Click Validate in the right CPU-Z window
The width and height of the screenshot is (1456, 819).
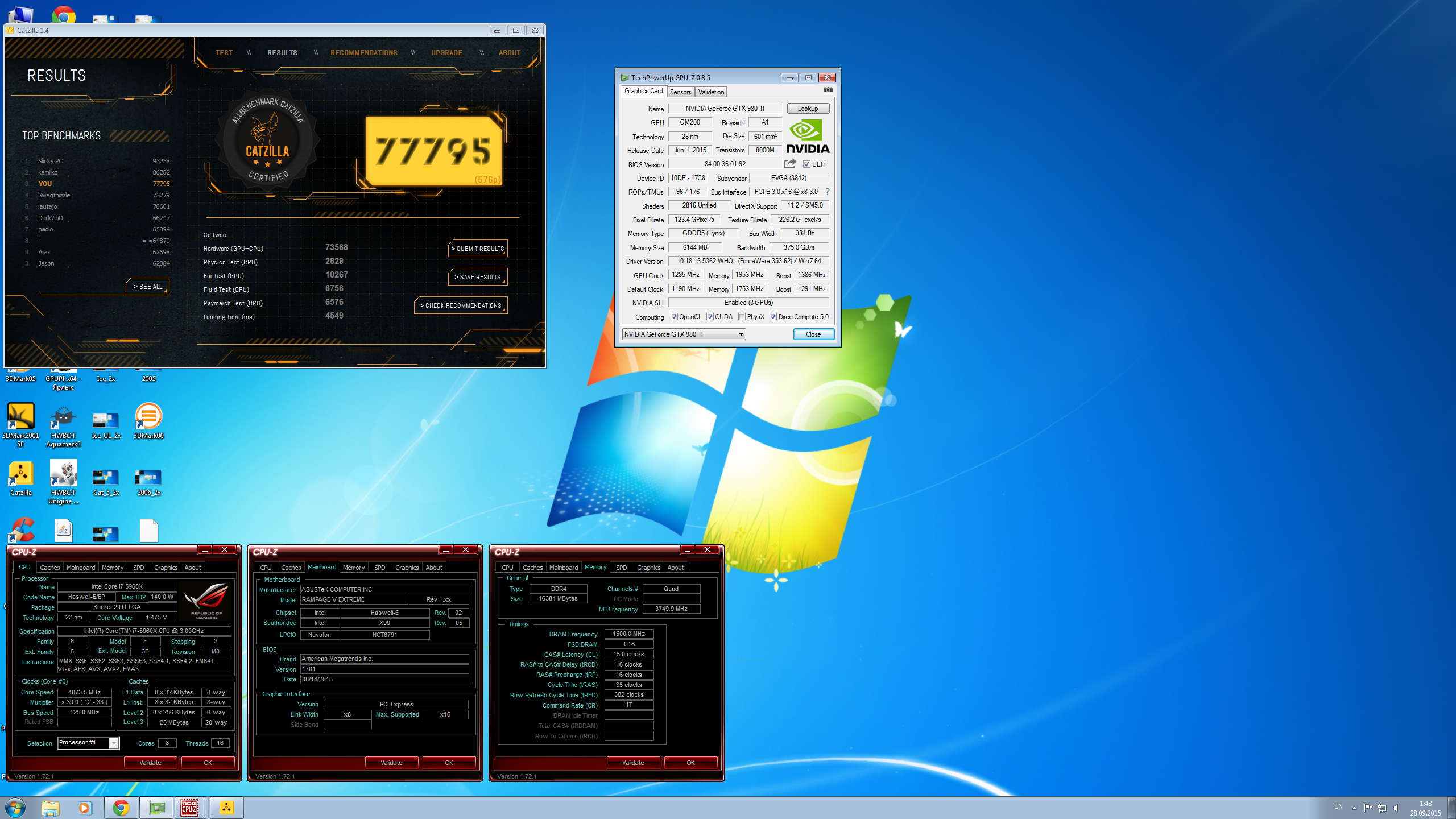(x=633, y=763)
